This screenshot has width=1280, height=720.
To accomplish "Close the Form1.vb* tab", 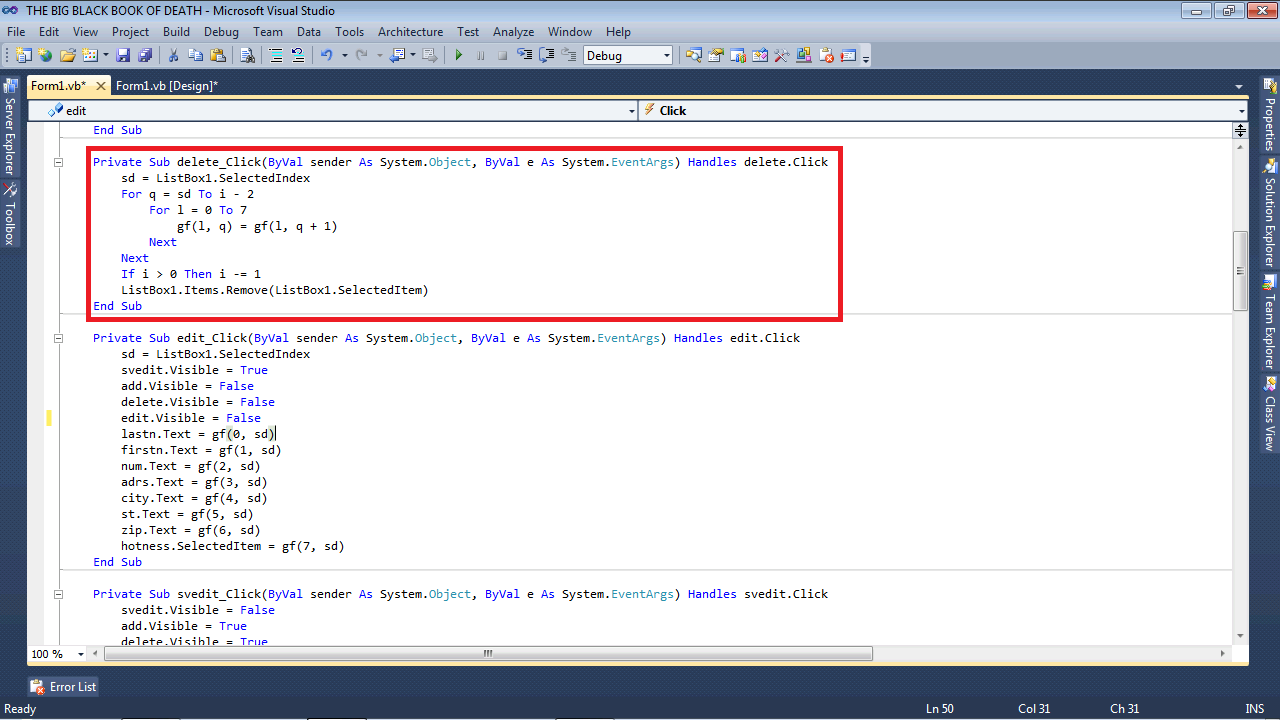I will click(x=99, y=86).
